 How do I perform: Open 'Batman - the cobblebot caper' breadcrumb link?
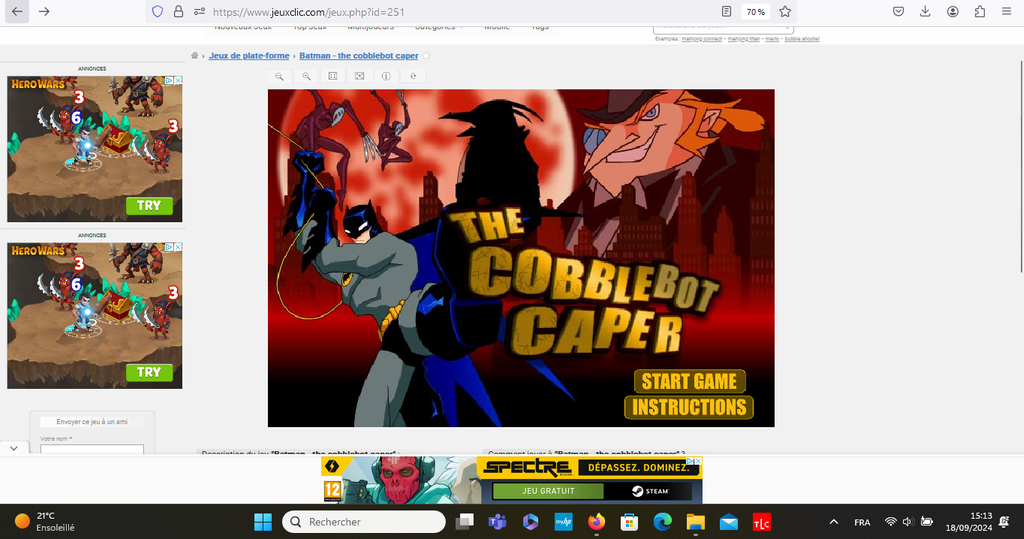click(x=359, y=56)
